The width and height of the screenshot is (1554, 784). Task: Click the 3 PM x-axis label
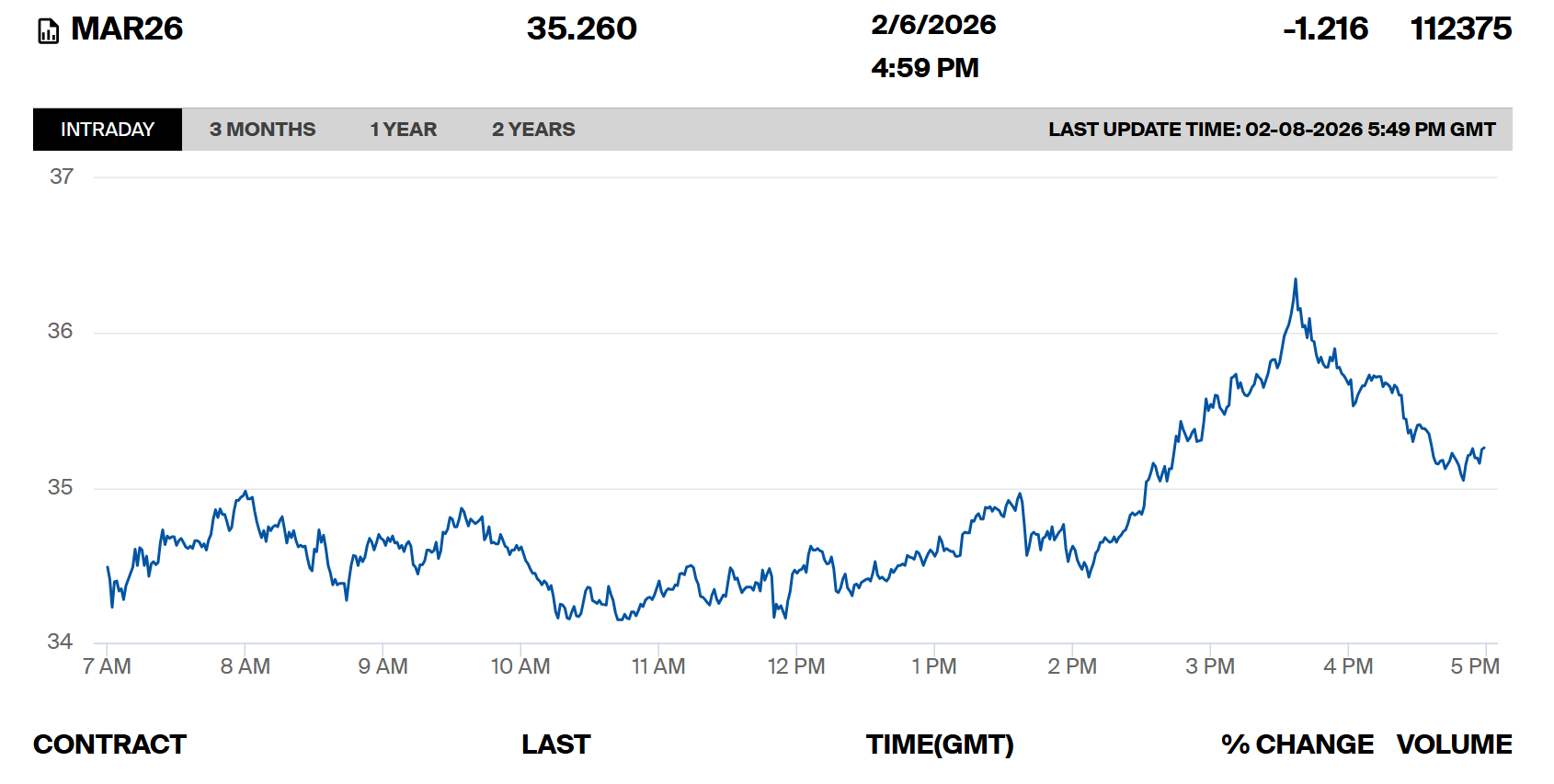[1209, 666]
